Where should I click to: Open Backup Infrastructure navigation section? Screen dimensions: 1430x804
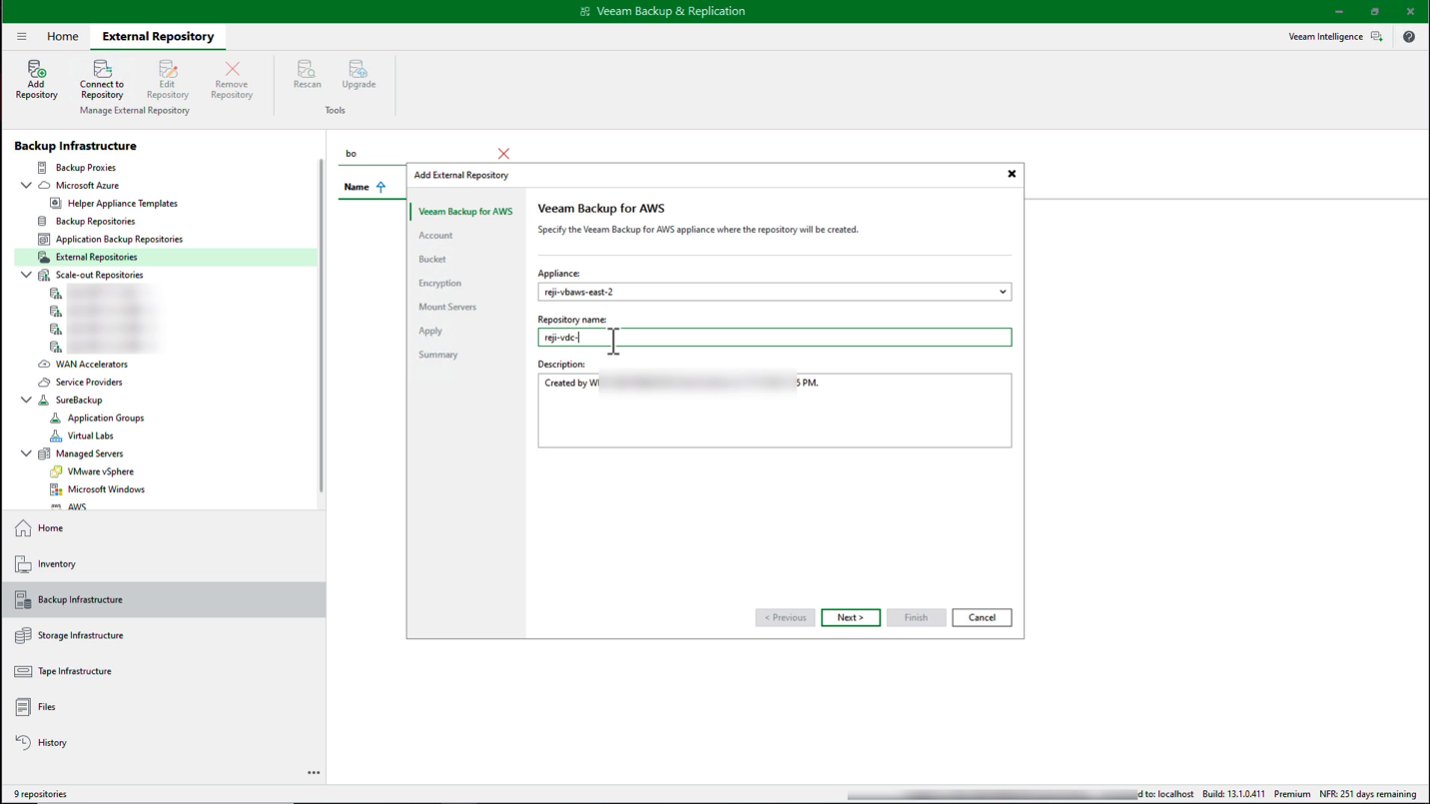point(163,599)
